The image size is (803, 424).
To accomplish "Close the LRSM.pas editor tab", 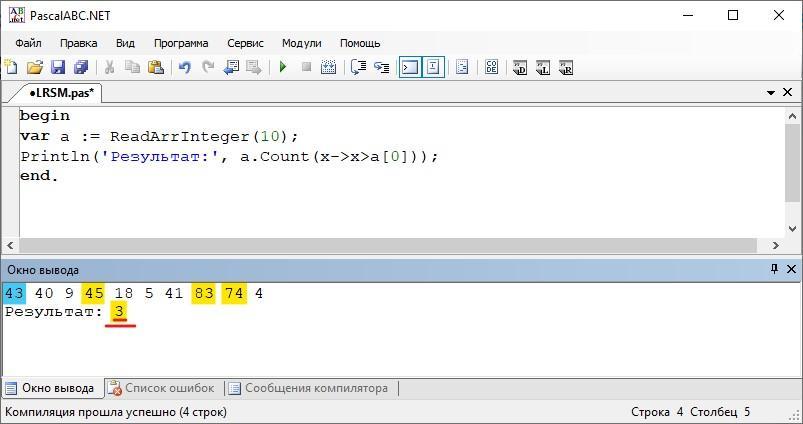I will tap(788, 92).
